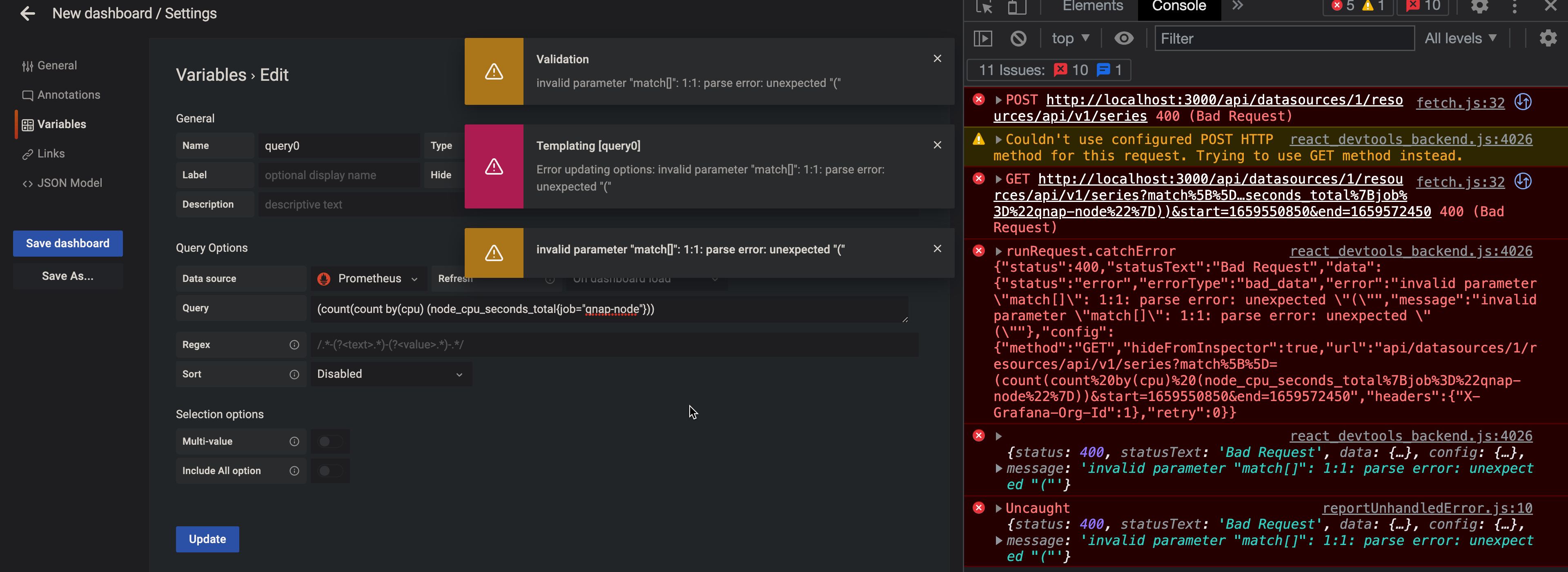
Task: Enable the Multi-value option
Action: click(330, 441)
